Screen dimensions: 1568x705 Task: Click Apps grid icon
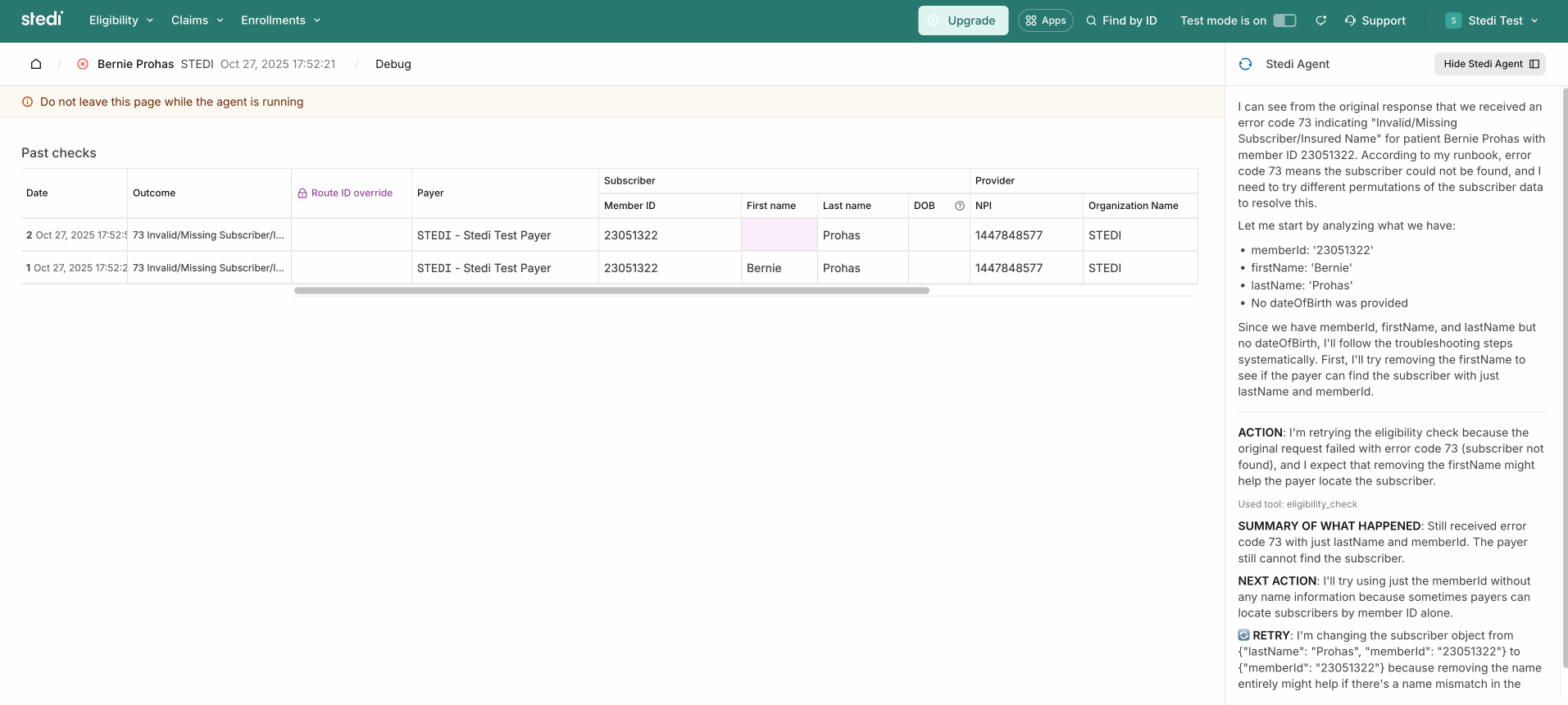click(x=1031, y=20)
